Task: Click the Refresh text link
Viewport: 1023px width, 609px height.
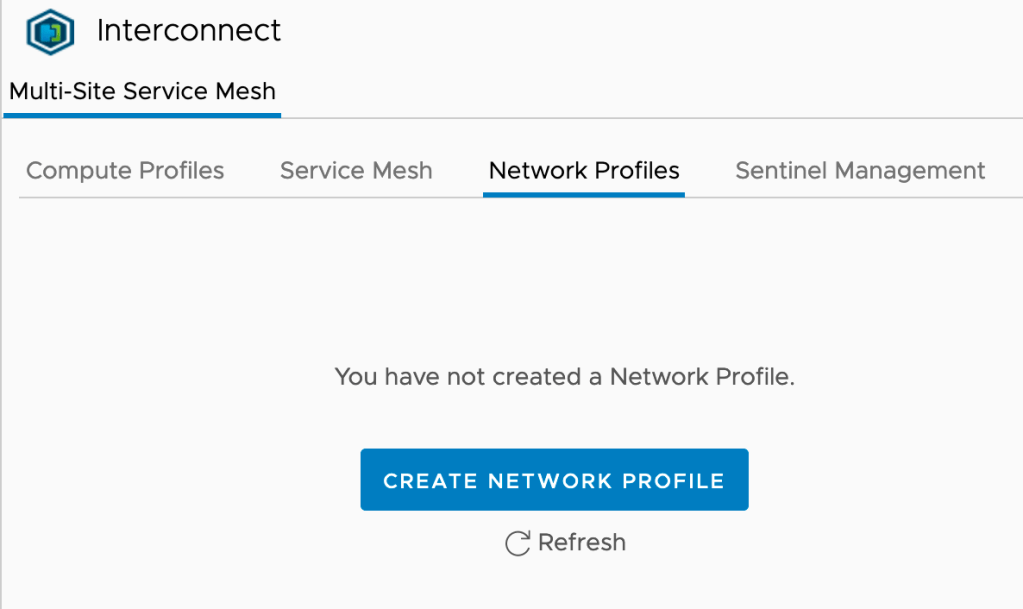Action: (581, 543)
